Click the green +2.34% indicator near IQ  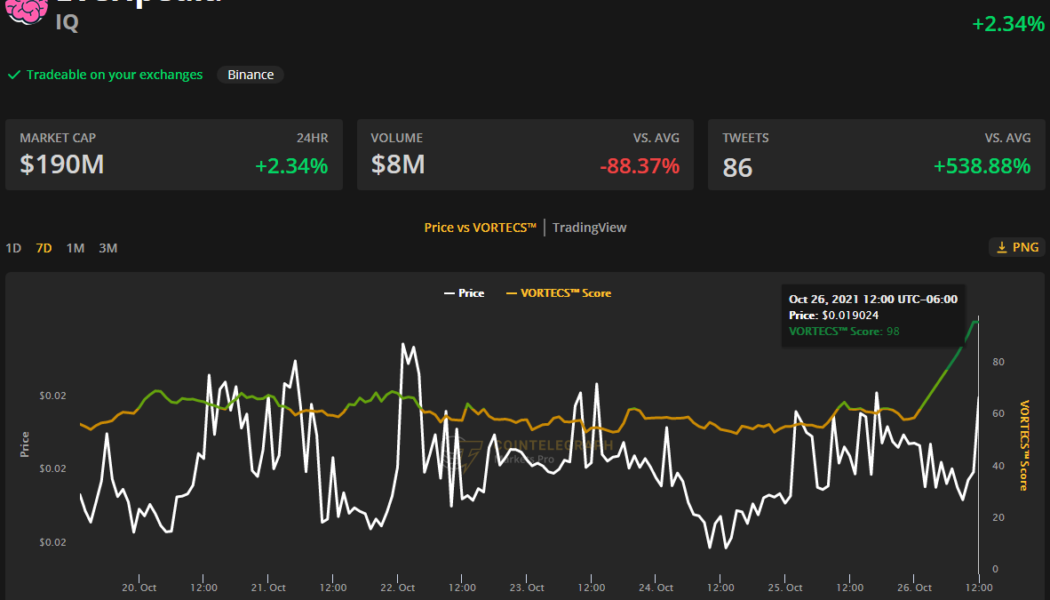(x=1009, y=23)
